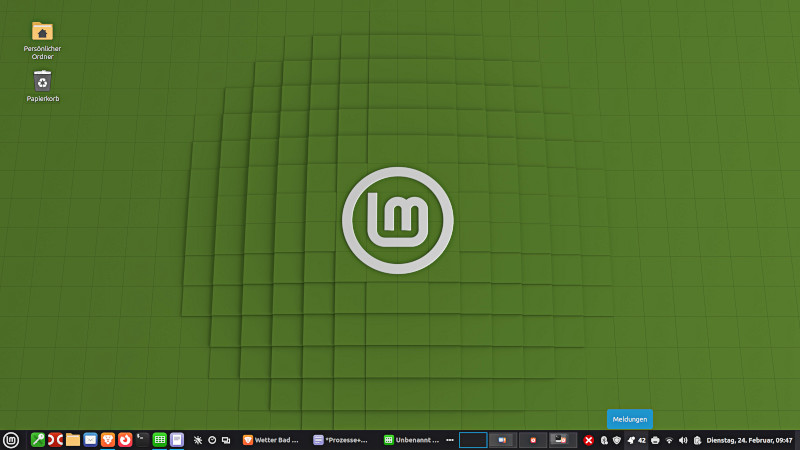Open notifications applet showing 42
The image size is (800, 450).
click(636, 440)
